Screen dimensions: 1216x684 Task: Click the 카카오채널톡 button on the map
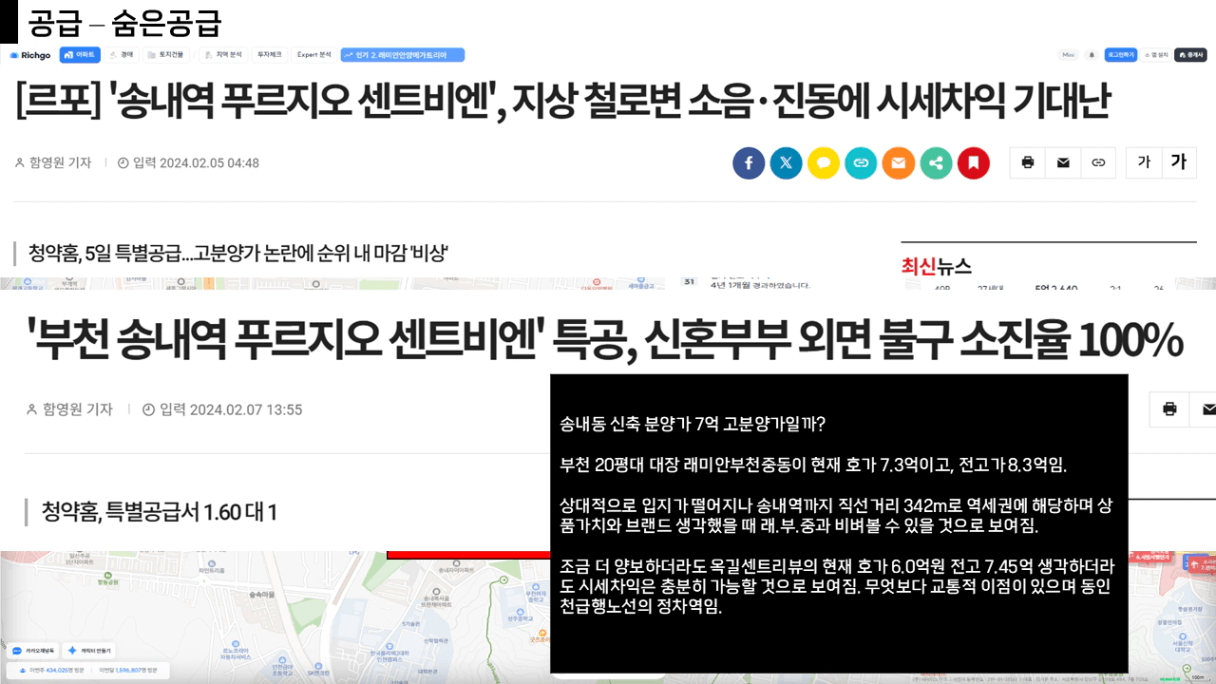(35, 650)
